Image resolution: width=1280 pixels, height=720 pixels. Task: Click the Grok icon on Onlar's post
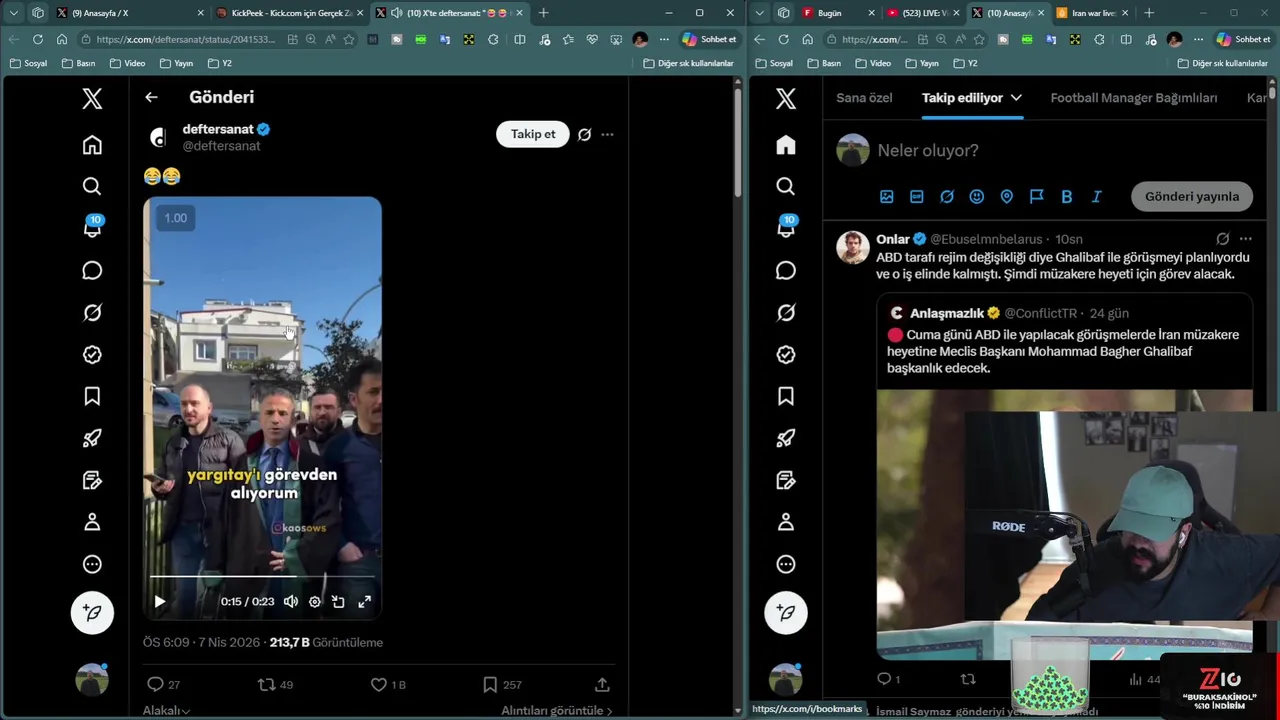pos(1222,239)
